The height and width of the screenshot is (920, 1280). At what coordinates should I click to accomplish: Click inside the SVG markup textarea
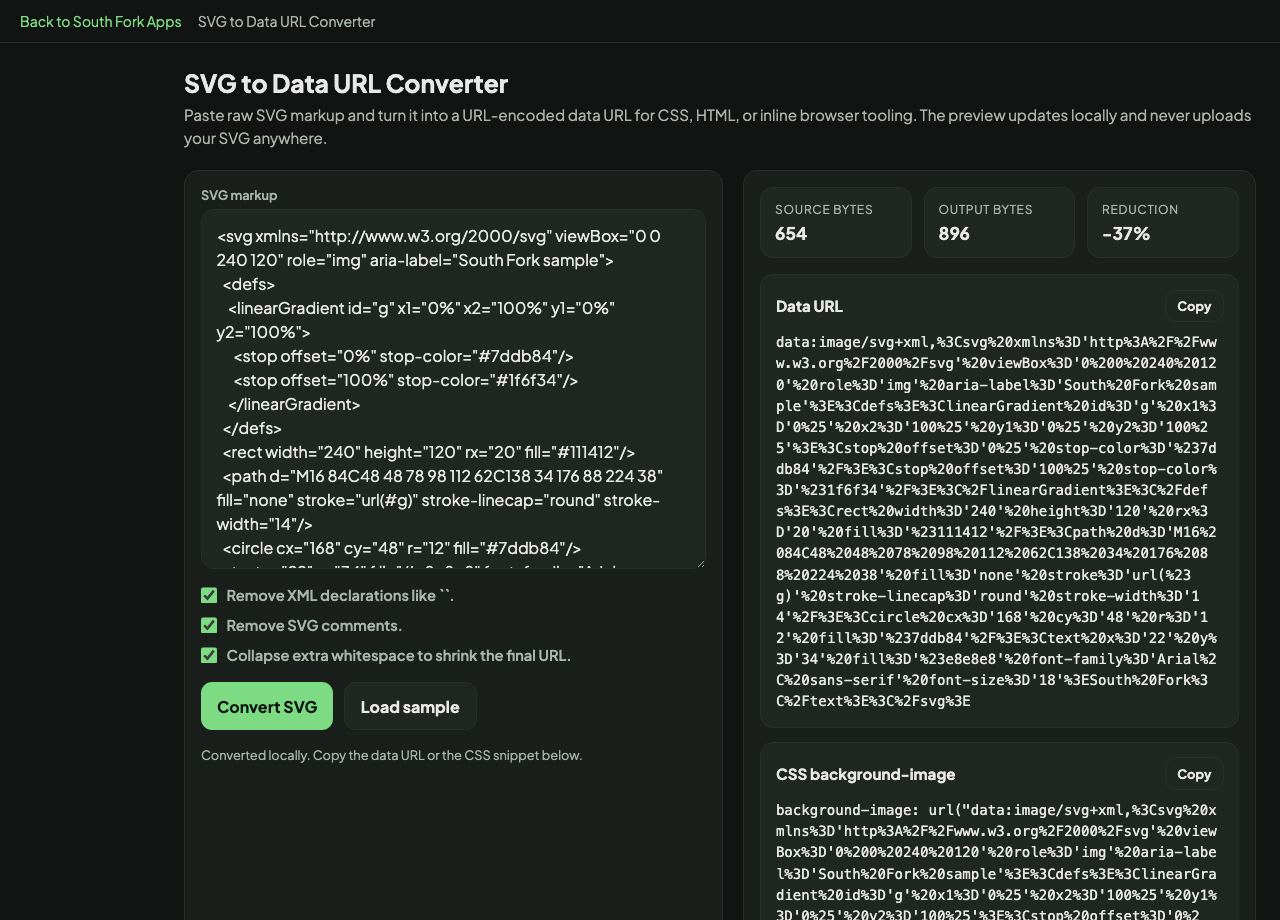pos(453,389)
